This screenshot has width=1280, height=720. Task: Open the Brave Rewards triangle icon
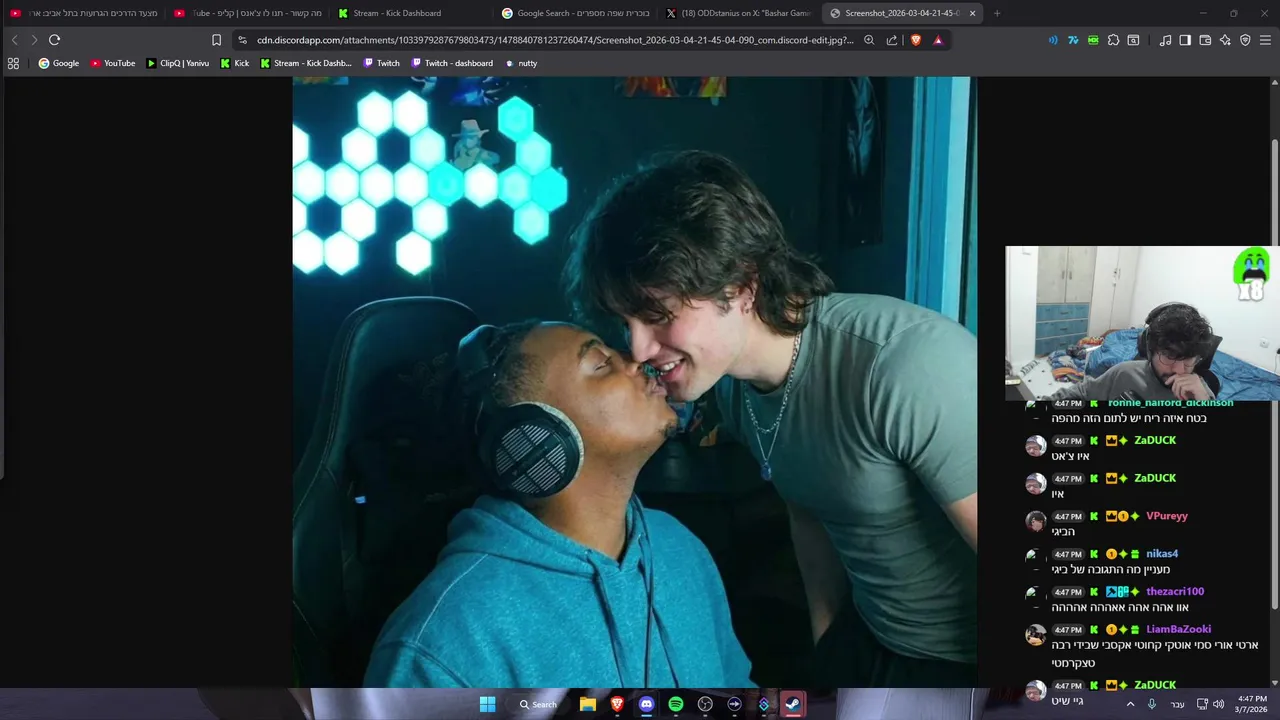pyautogui.click(x=938, y=40)
